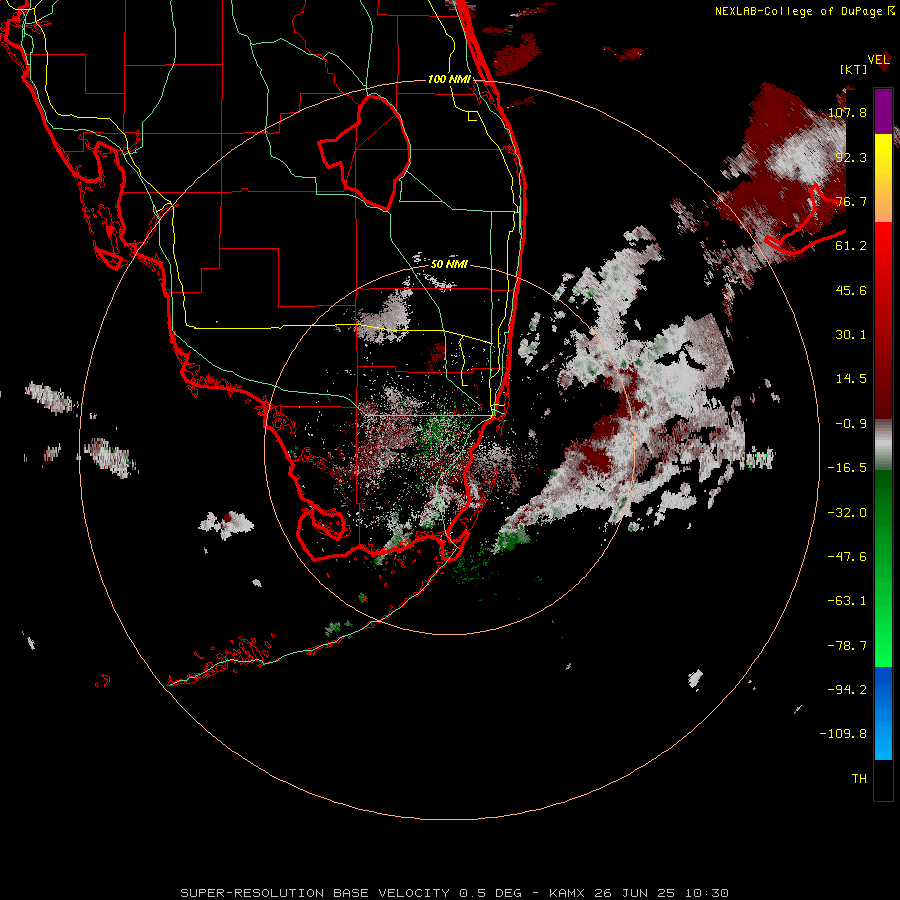Click the purple segment of the velocity color bar
Image resolution: width=900 pixels, height=900 pixels.
[883, 111]
